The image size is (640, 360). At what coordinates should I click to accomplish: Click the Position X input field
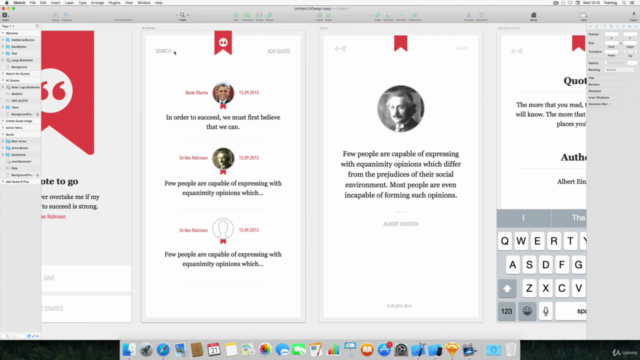[x=611, y=34]
